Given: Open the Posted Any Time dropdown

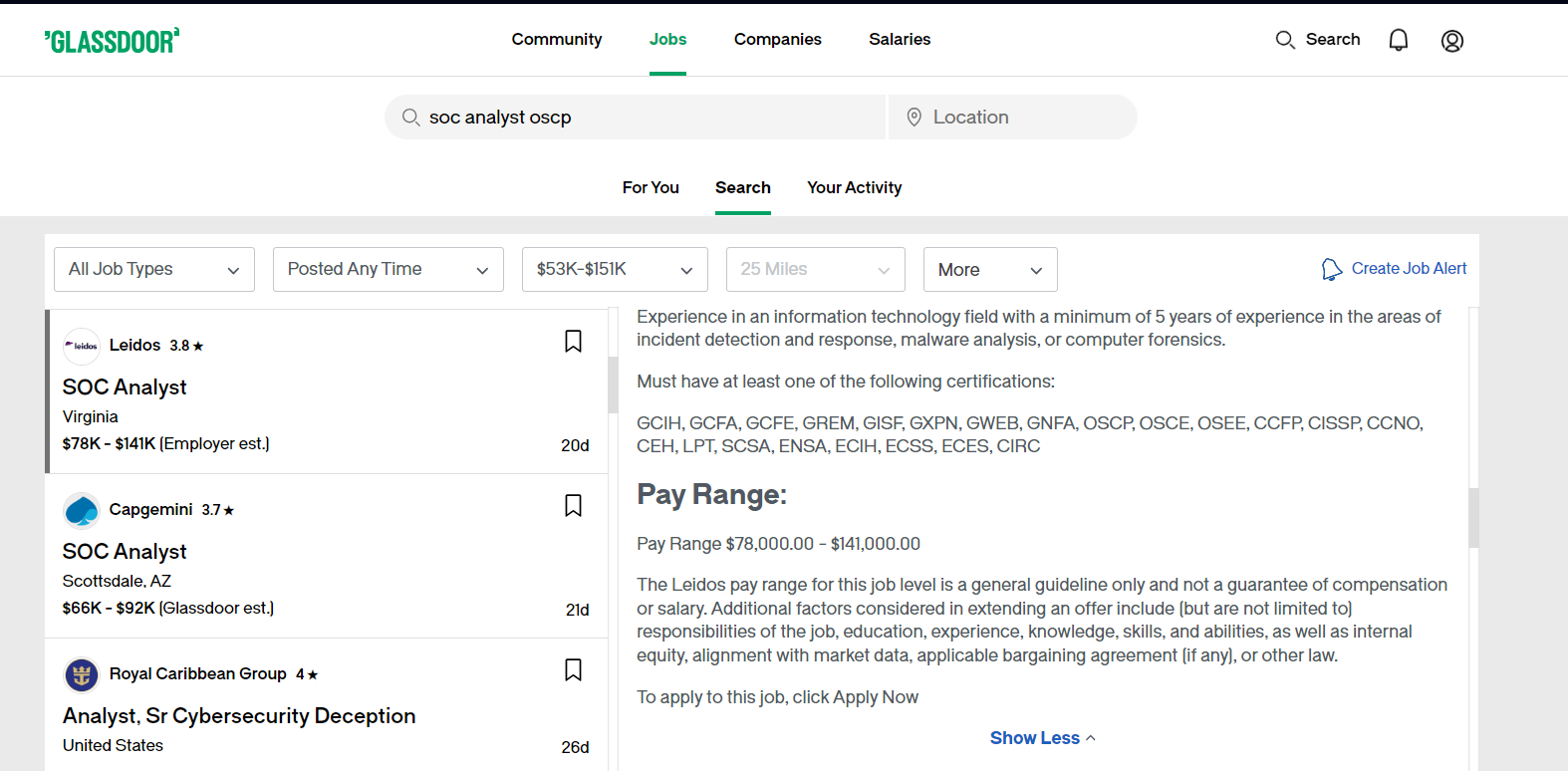Looking at the screenshot, I should click(x=389, y=269).
